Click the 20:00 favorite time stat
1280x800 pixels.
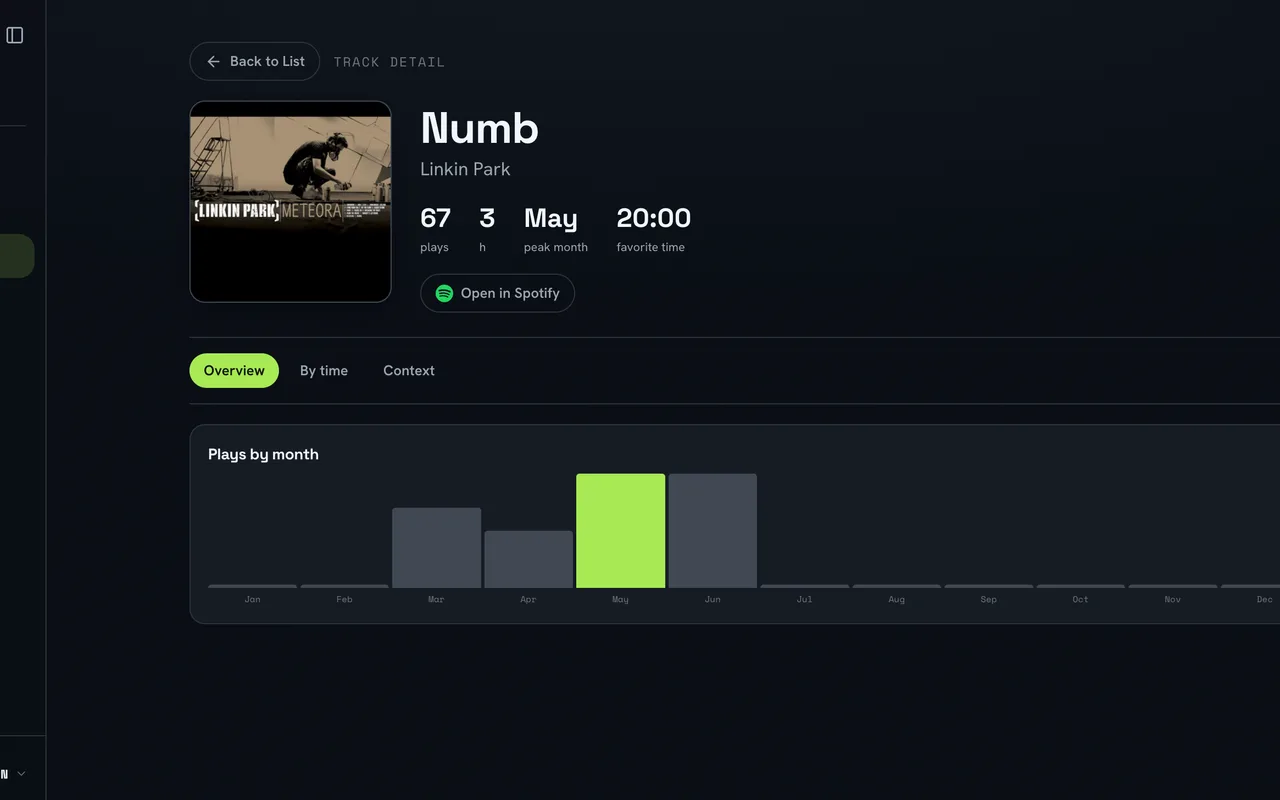[654, 229]
